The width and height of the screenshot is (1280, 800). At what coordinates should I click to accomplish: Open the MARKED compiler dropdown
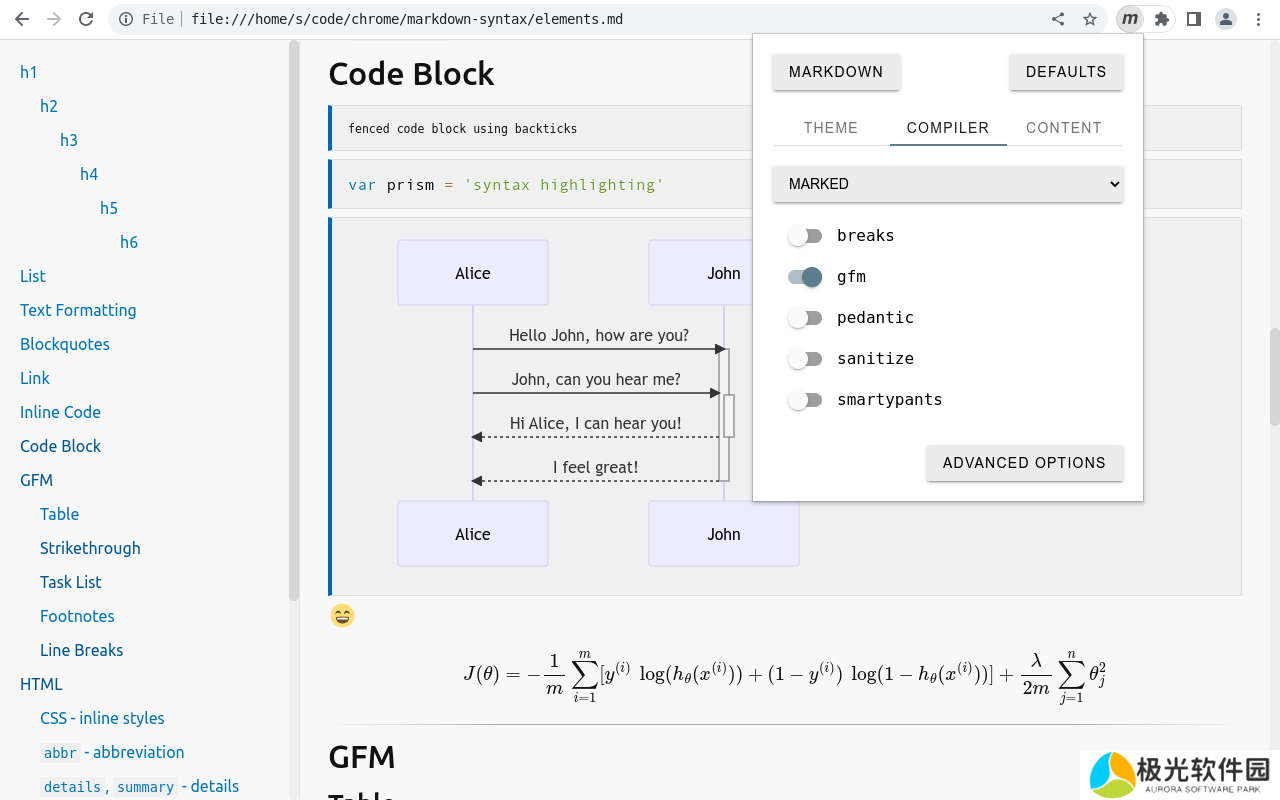947,184
